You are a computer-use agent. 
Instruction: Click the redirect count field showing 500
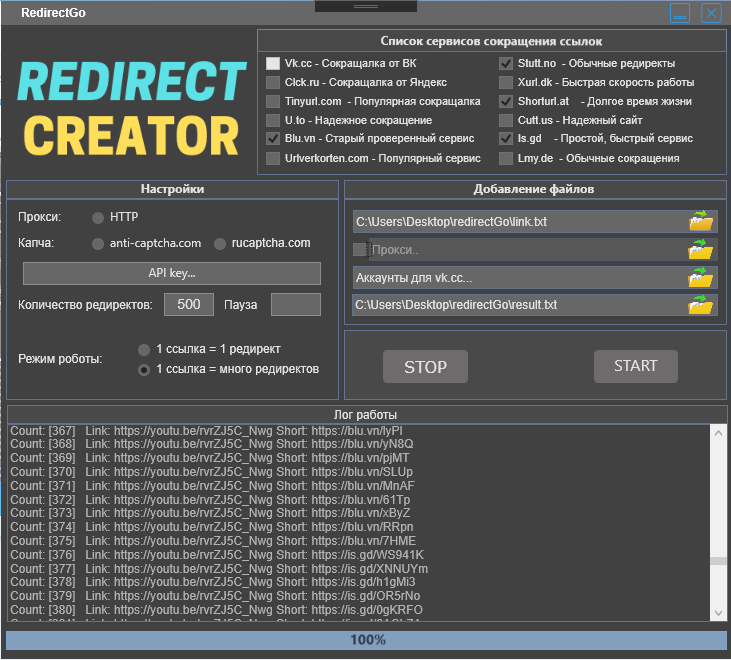(x=188, y=304)
